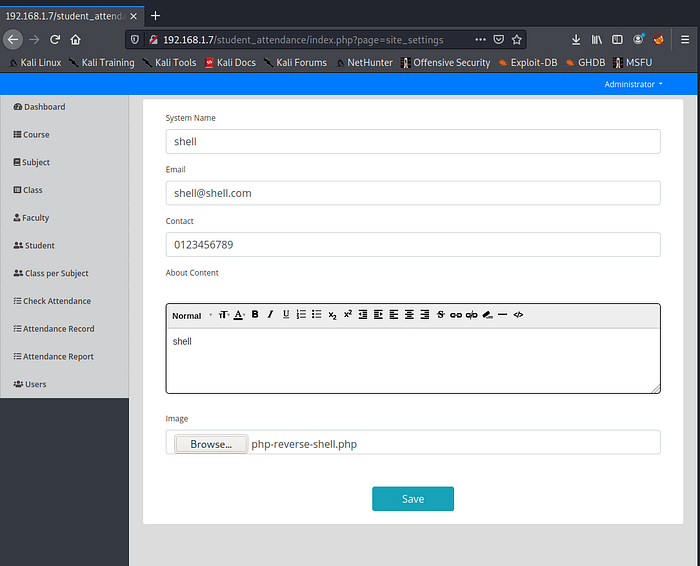Click the Save button
Screen dimensions: 700x566
pos(412,499)
